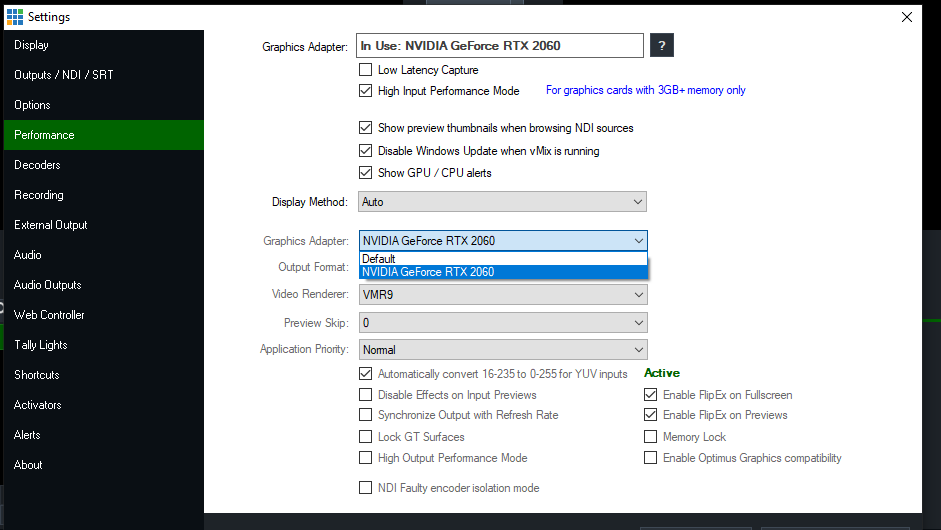941x530 pixels.
Task: Select NVIDIA GeForce RTX 2060 list option
Action: 503,272
